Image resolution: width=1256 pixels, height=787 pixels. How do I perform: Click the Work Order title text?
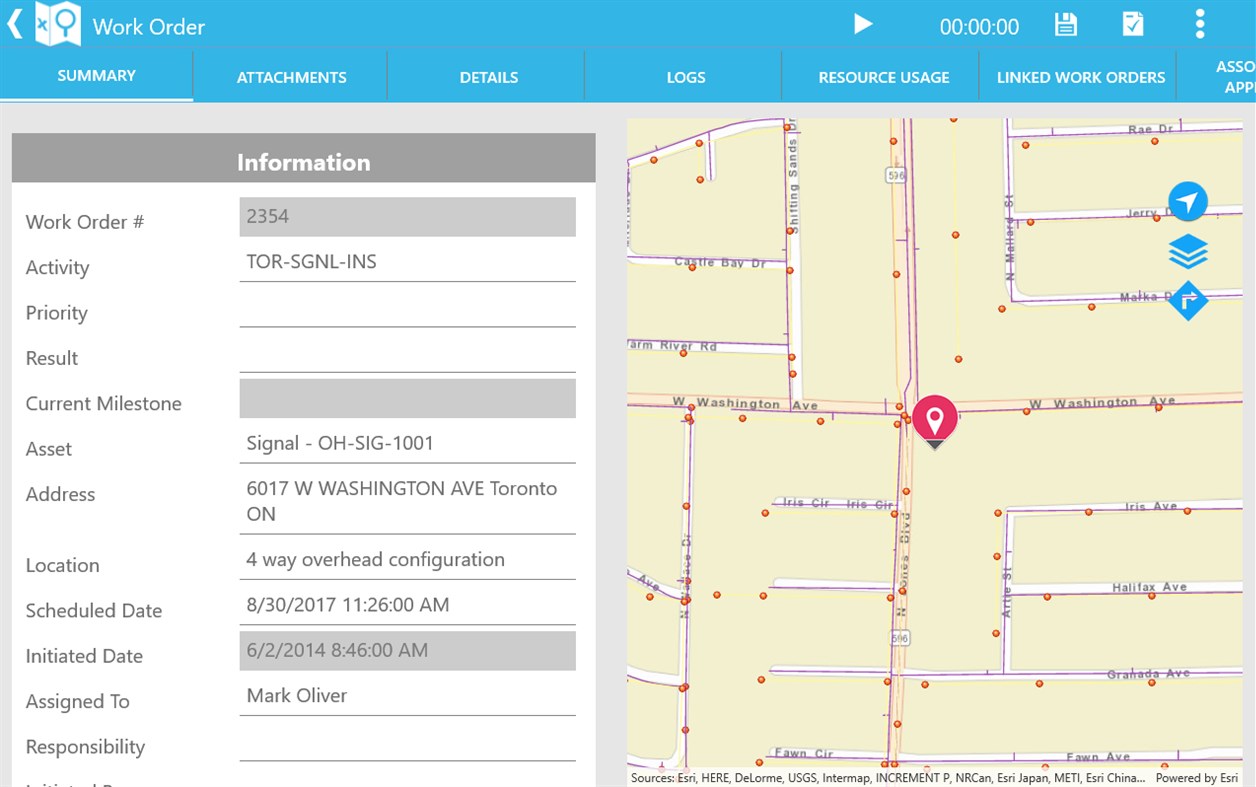(149, 26)
